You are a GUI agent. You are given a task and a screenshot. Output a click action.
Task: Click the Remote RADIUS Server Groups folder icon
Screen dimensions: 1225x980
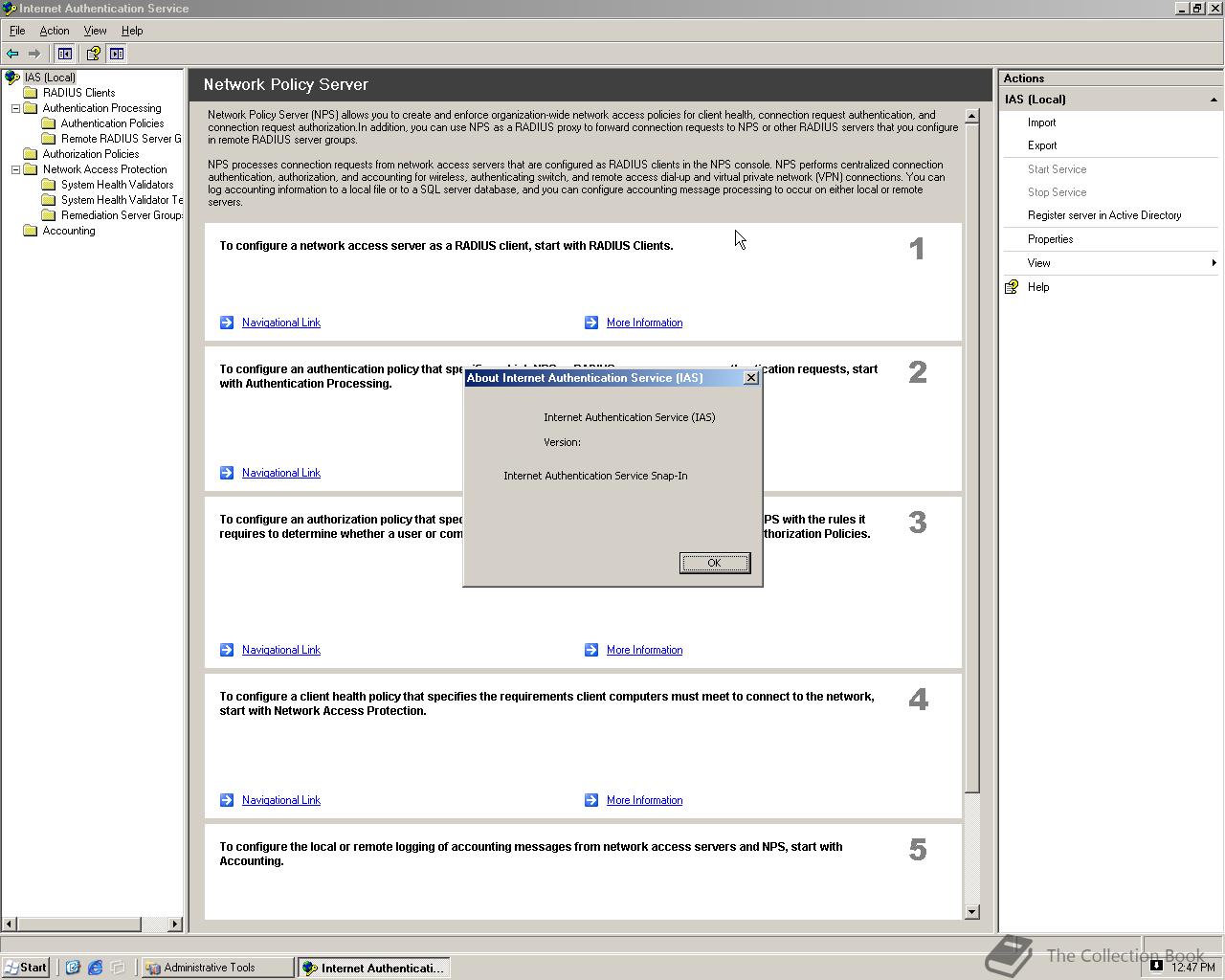tap(49, 139)
